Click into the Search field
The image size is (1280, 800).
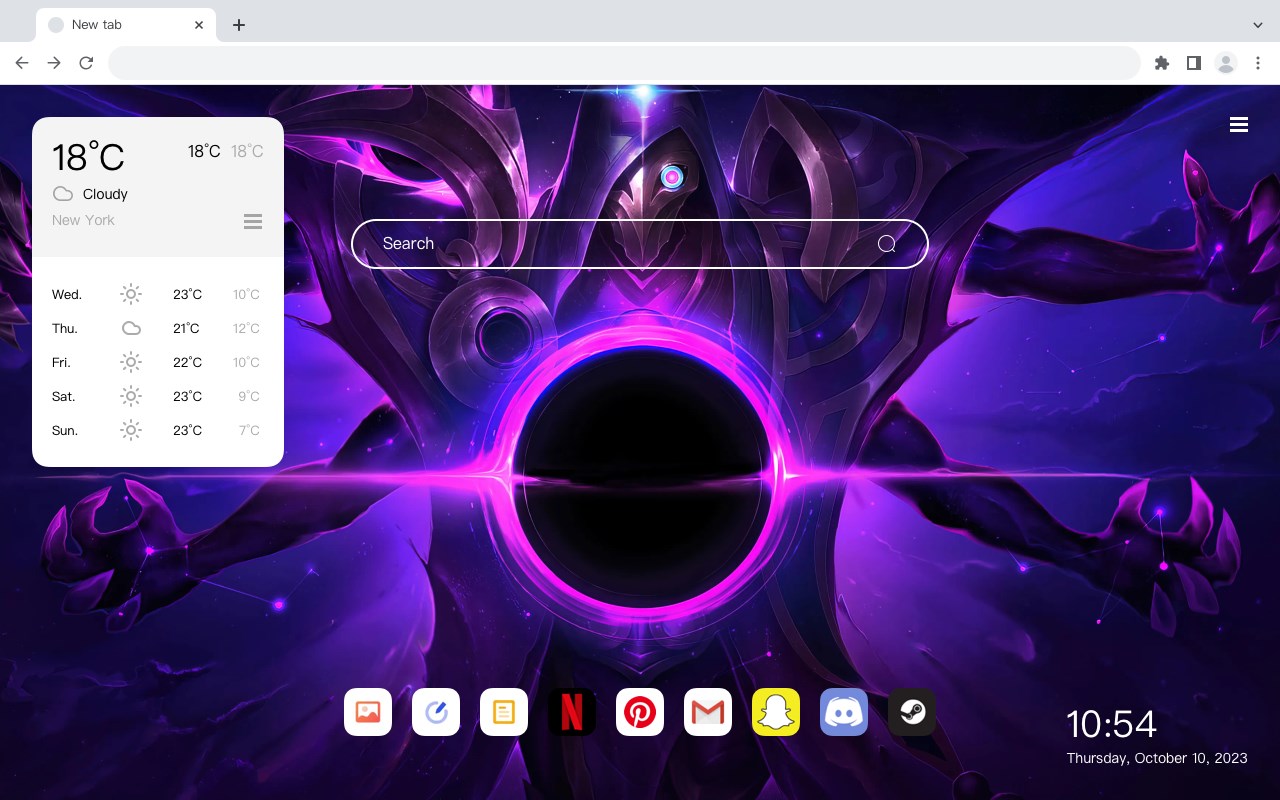pyautogui.click(x=640, y=244)
